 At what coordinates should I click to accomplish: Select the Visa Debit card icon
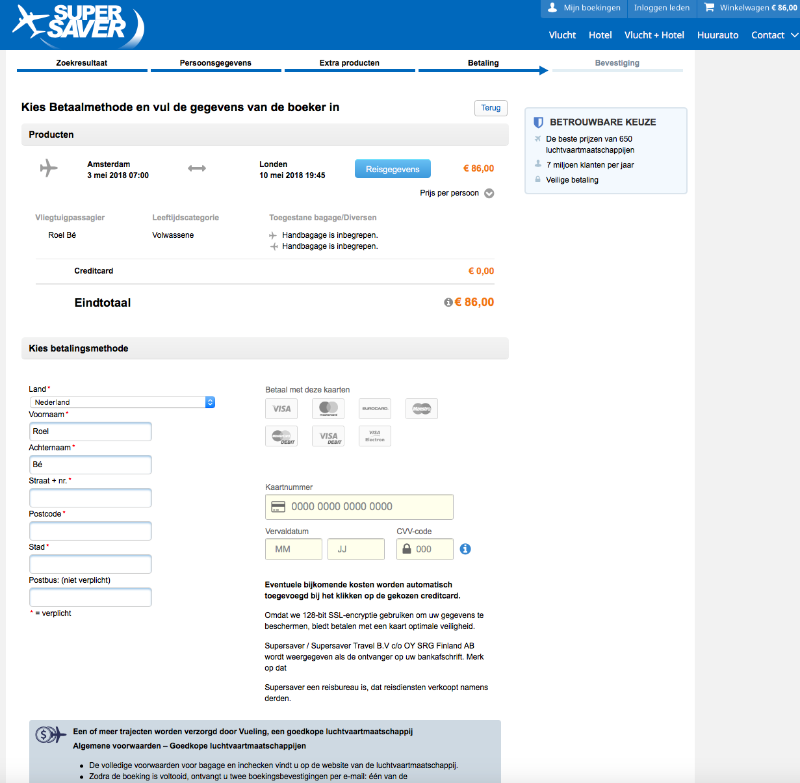click(327, 436)
